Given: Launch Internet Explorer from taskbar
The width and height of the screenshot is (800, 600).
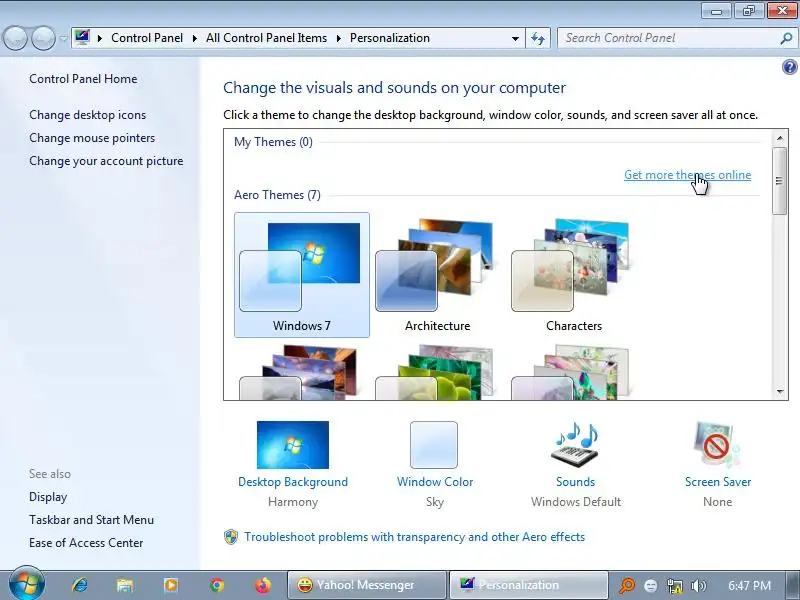Looking at the screenshot, I should pyautogui.click(x=80, y=585).
